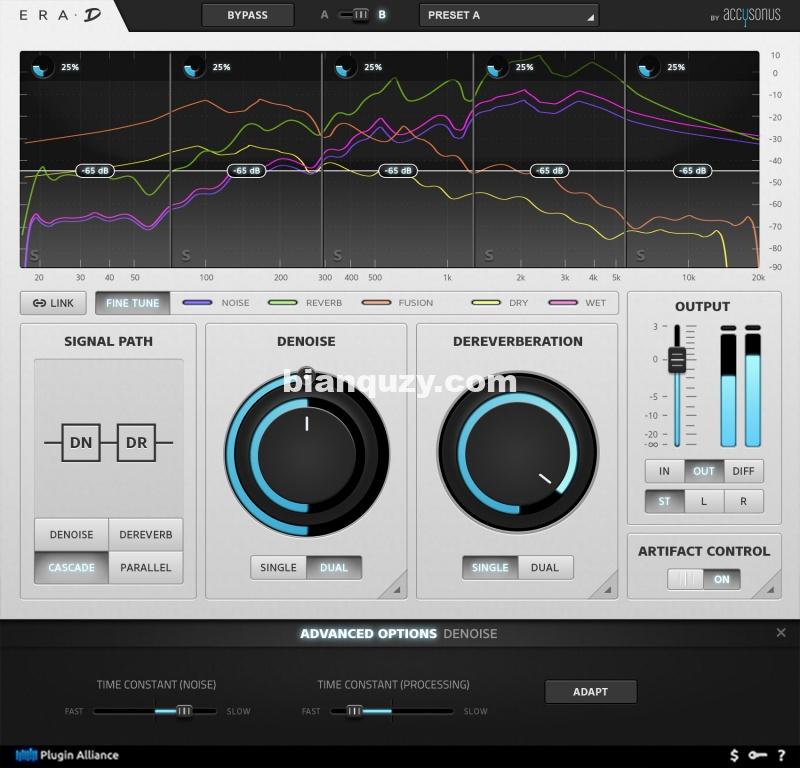Click the fourth band's -65 dB threshold handle
Screen dimensions: 800x768
point(549,170)
